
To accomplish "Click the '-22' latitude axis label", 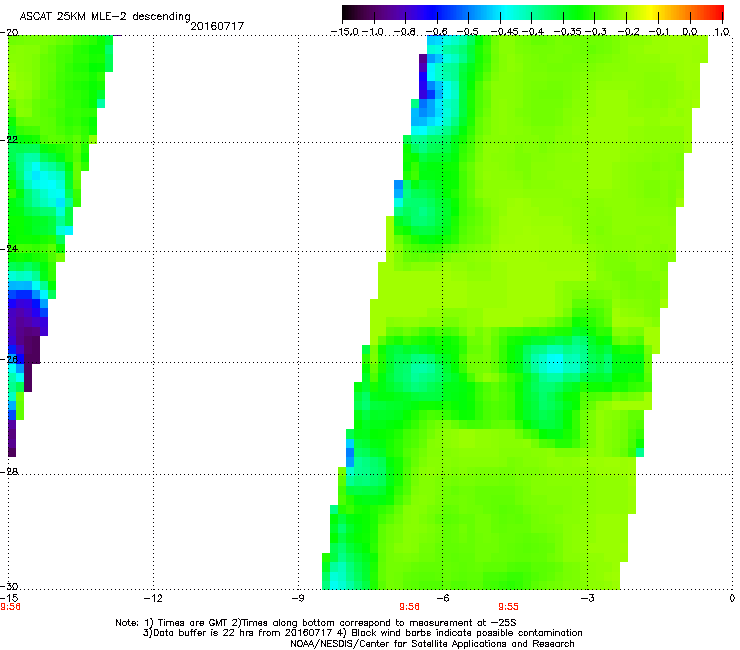I will point(9,140).
